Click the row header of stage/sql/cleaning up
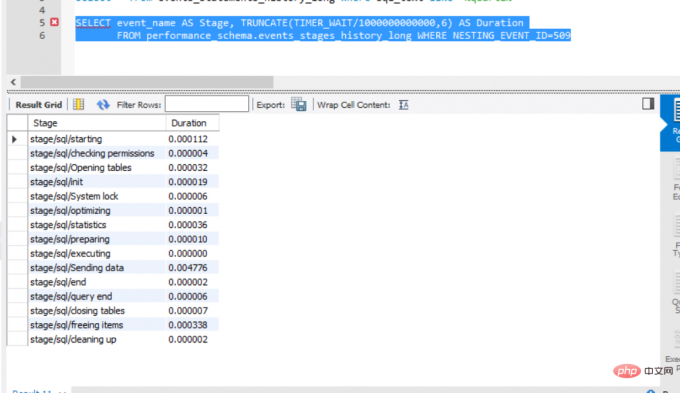The height and width of the screenshot is (393, 680). pyautogui.click(x=17, y=339)
